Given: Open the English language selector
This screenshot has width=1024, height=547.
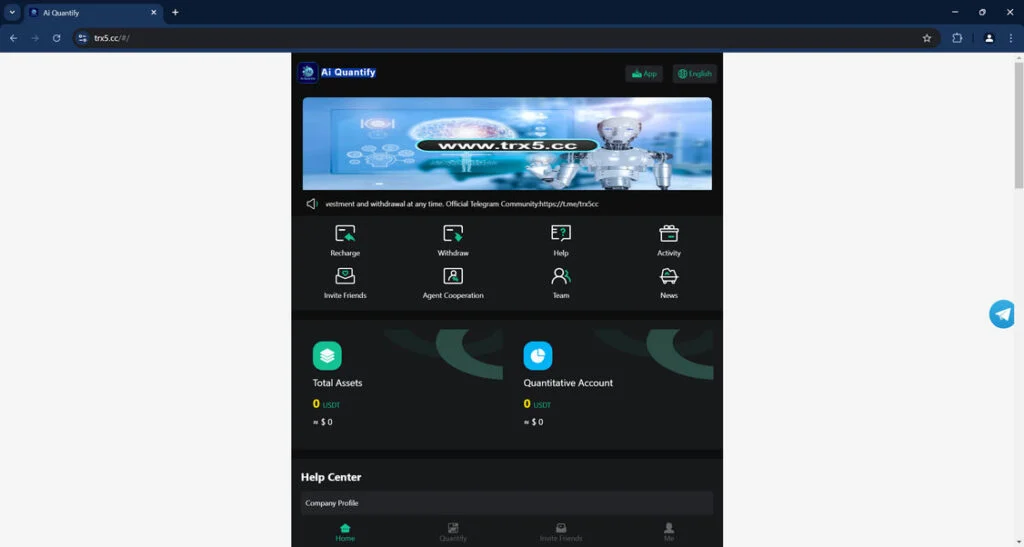Looking at the screenshot, I should (x=695, y=74).
